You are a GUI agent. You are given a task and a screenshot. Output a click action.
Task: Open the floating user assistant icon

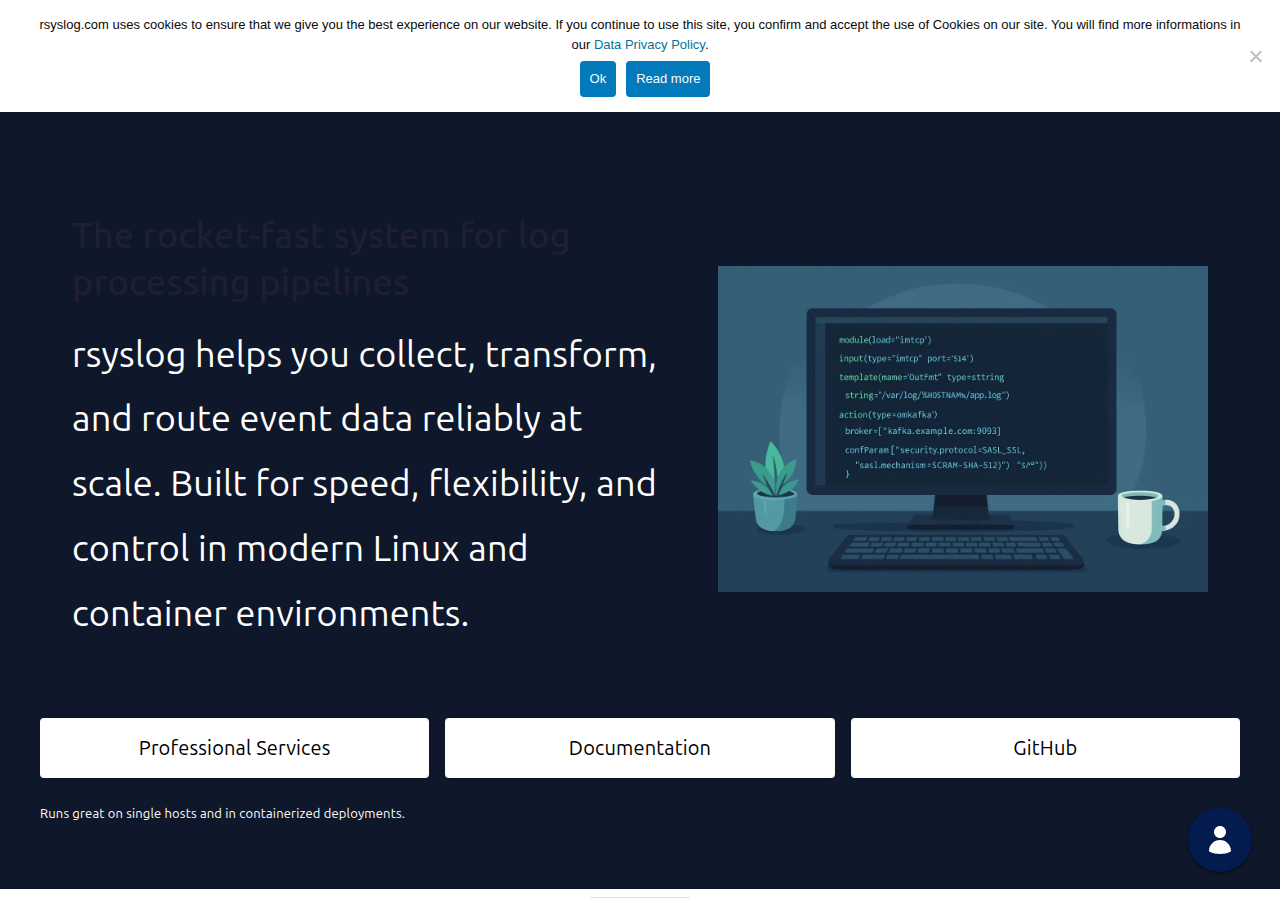click(1220, 840)
